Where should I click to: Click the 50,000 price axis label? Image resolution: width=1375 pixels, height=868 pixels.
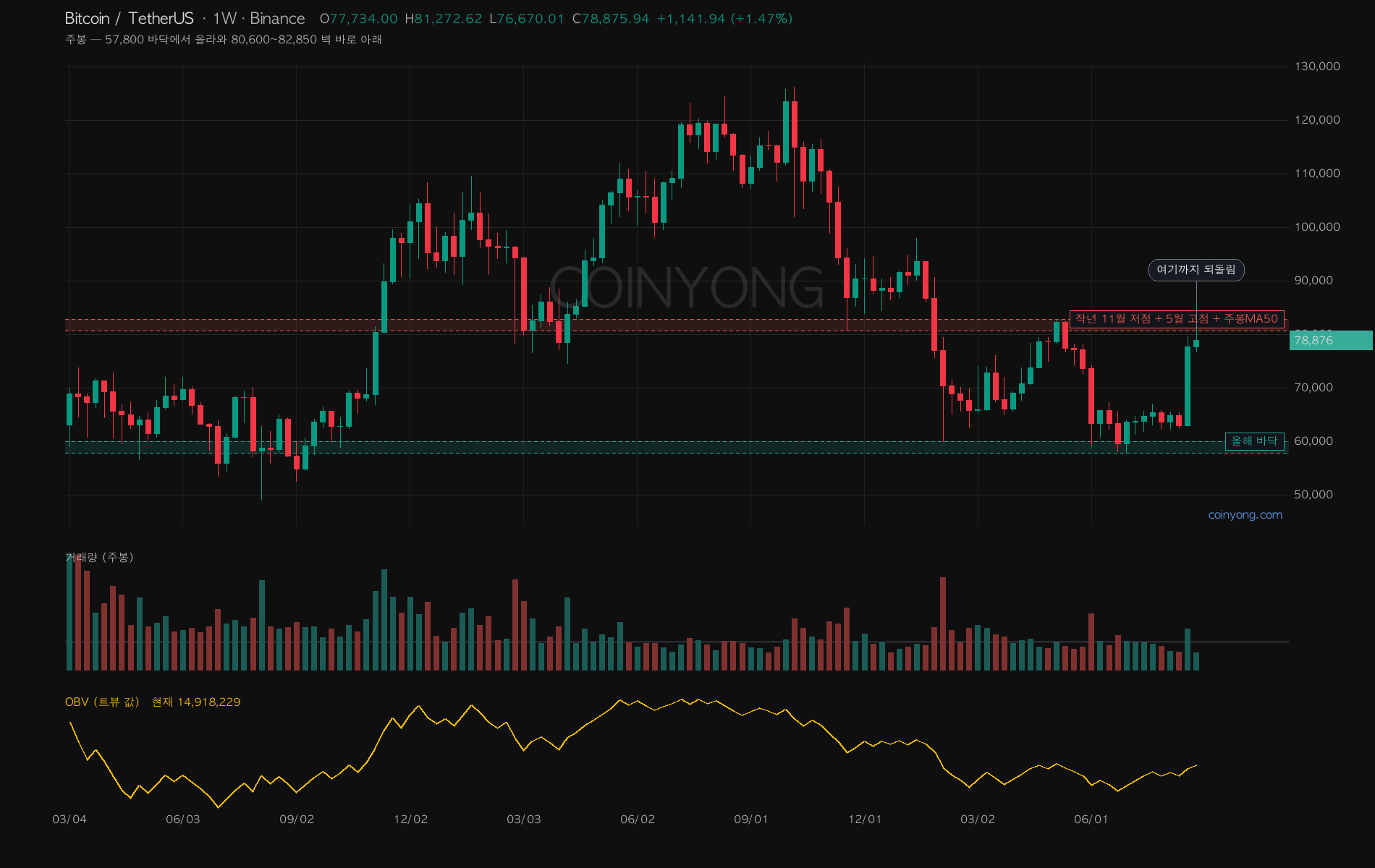coord(1313,495)
